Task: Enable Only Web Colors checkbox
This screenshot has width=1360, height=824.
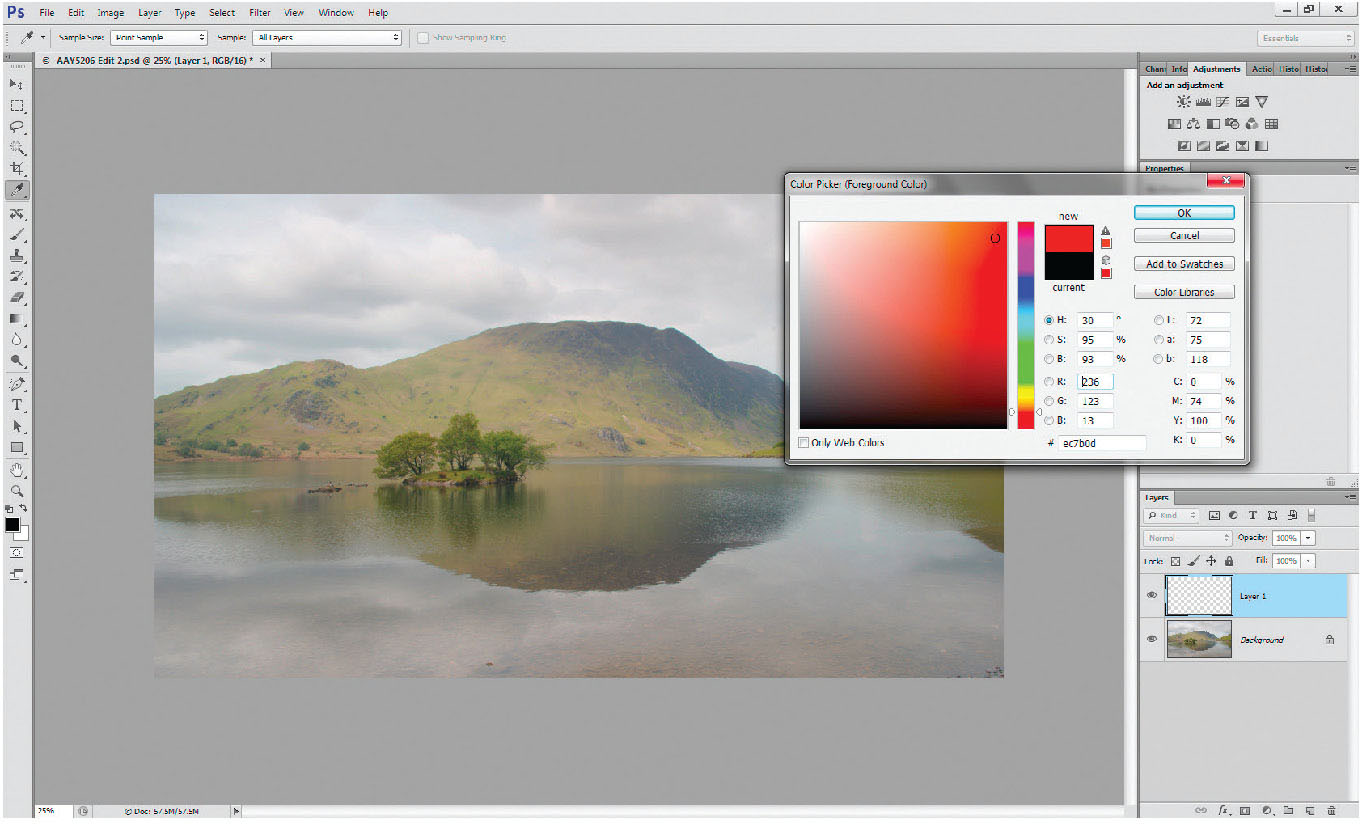Action: tap(804, 442)
